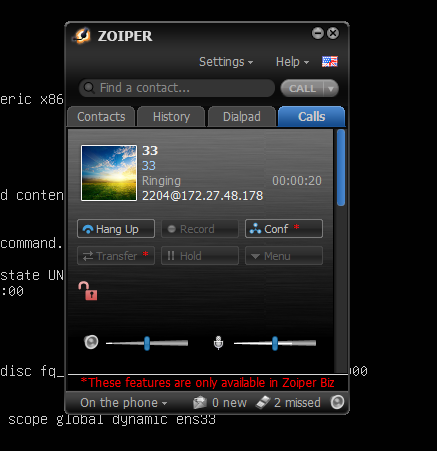Viewport: 437px width, 451px height.
Task: Minimize the Zoiper window
Action: [x=318, y=33]
